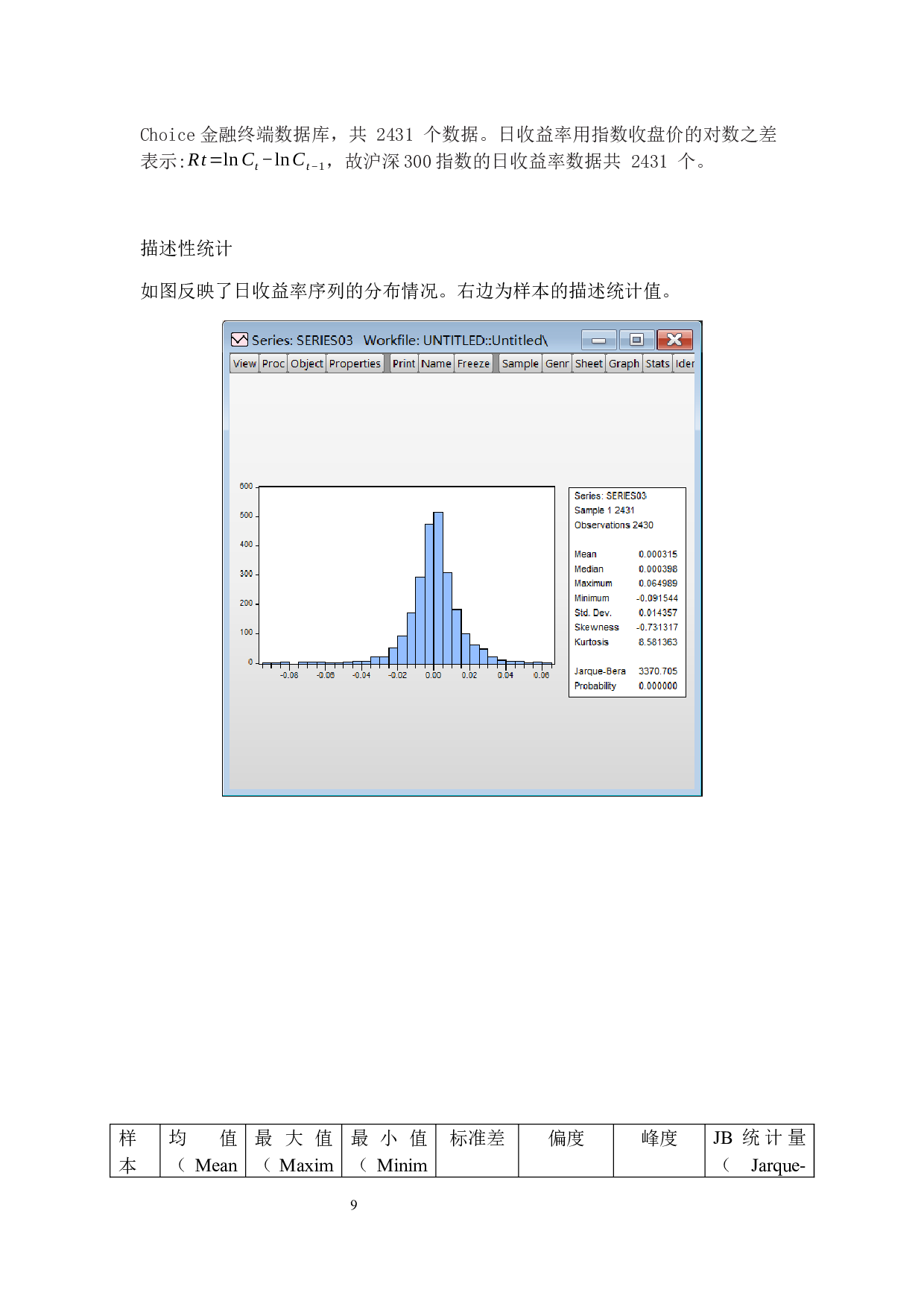Select the descriptive statistics box
Viewport: 924px width, 1307px height.
(627, 592)
